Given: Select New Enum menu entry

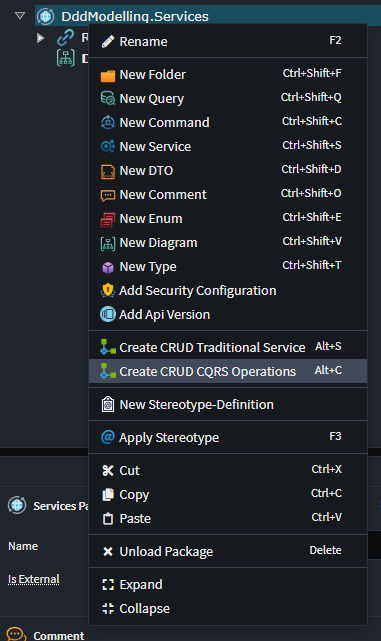Looking at the screenshot, I should pos(228,219).
